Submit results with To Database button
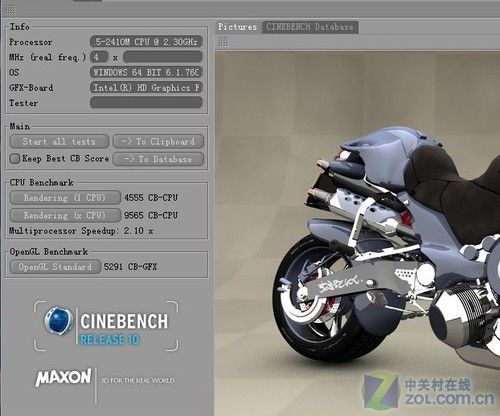Viewport: 500px width, 416px height. pos(158,159)
